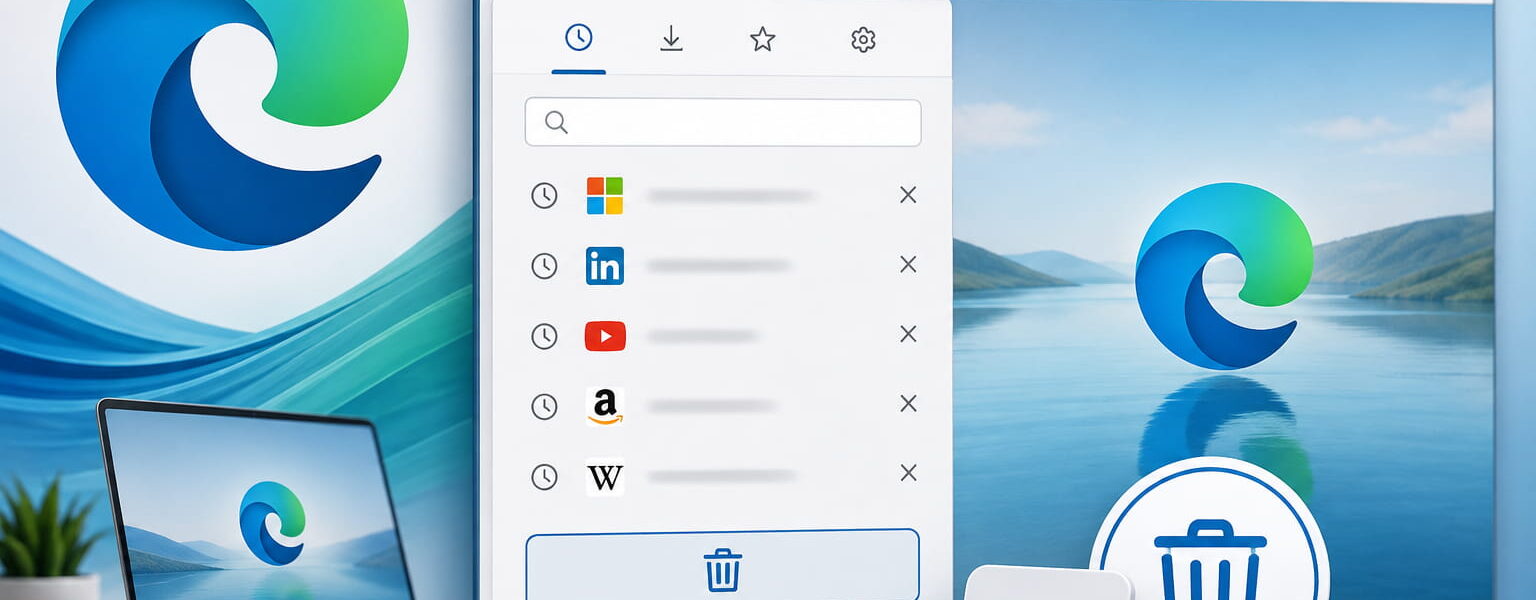Click the magnifier icon in search box

[x=557, y=123]
